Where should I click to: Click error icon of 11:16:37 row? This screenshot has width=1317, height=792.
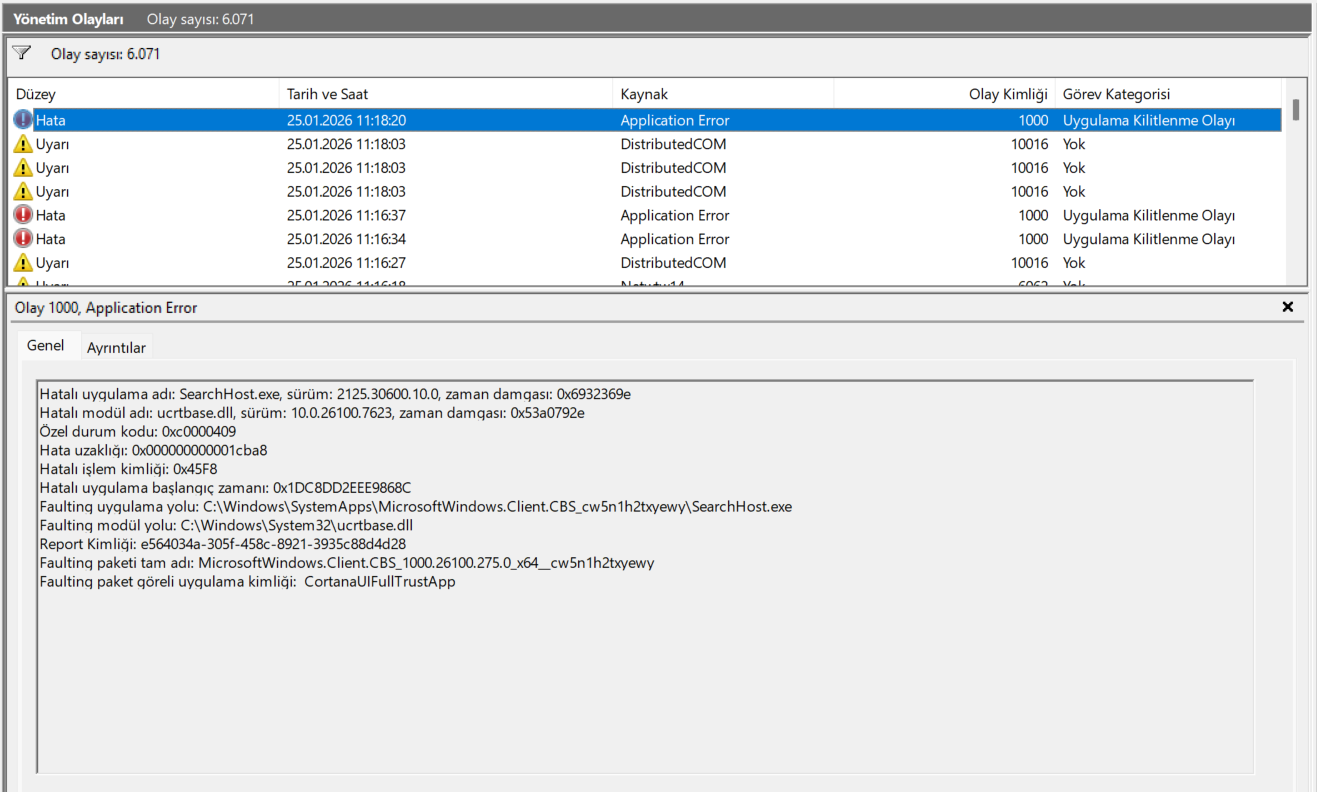click(x=23, y=215)
